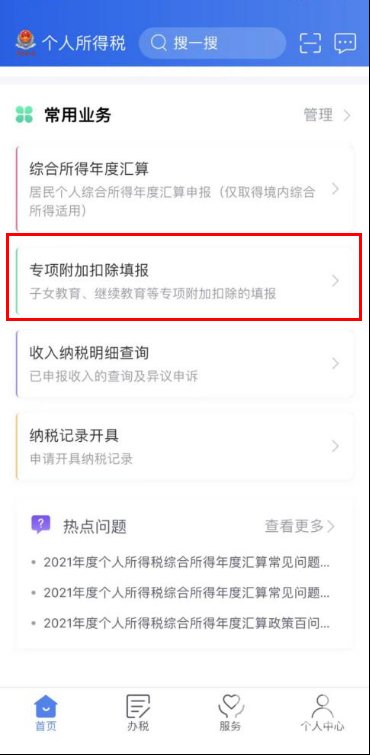Open the 专项附加扣除填报 entry

[x=185, y=281]
